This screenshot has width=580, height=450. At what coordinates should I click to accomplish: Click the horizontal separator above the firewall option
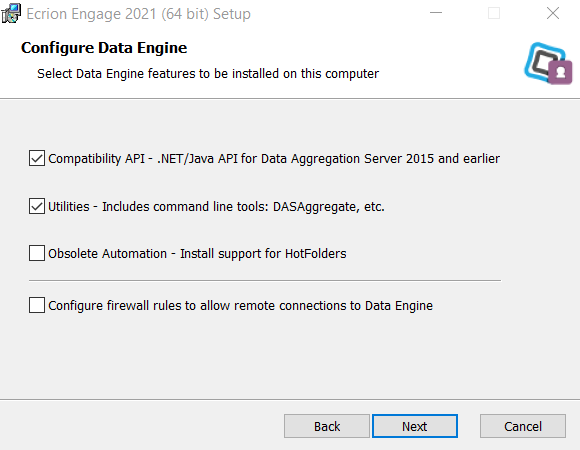pyautogui.click(x=265, y=281)
